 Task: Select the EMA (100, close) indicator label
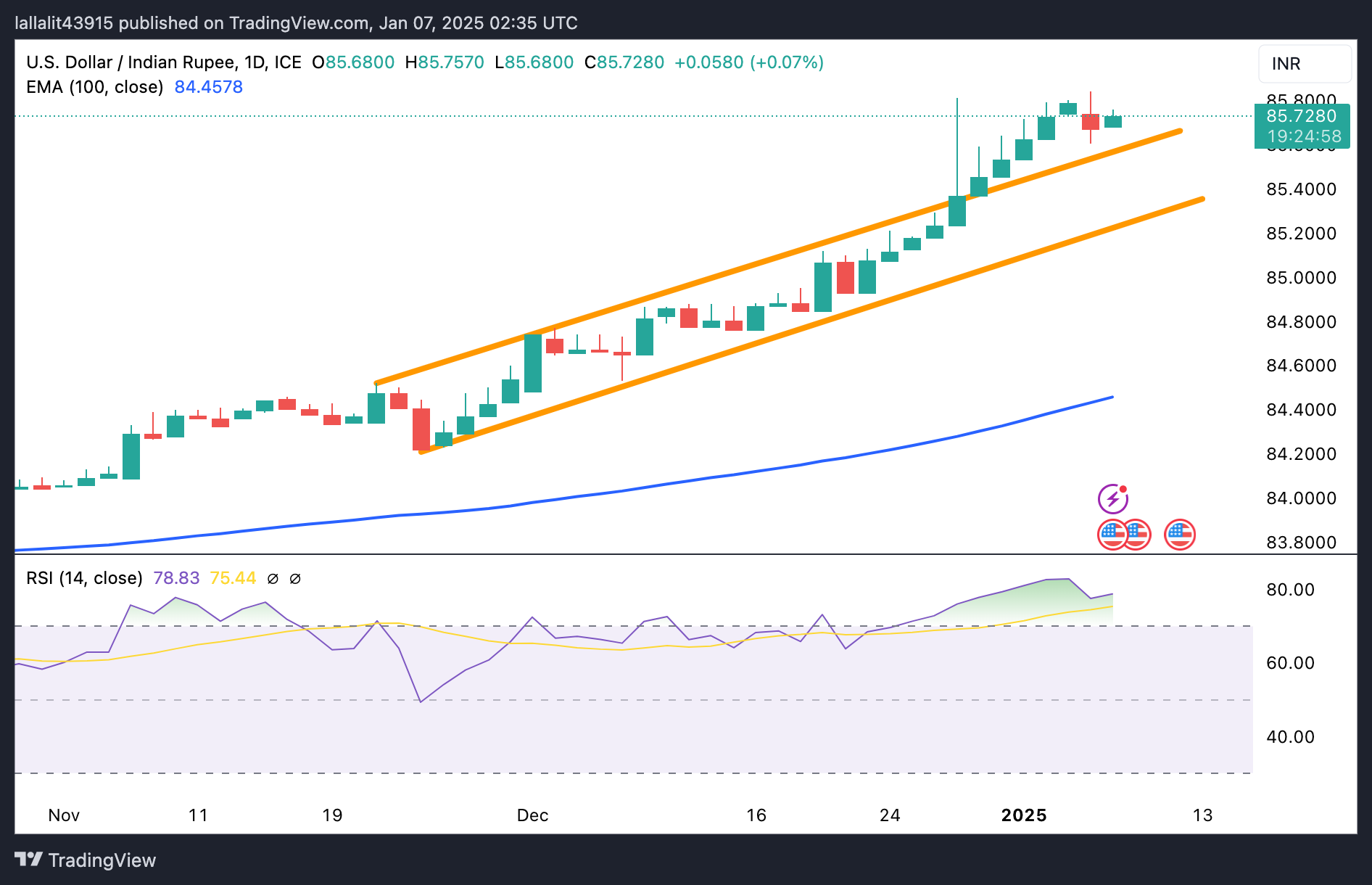coord(94,87)
